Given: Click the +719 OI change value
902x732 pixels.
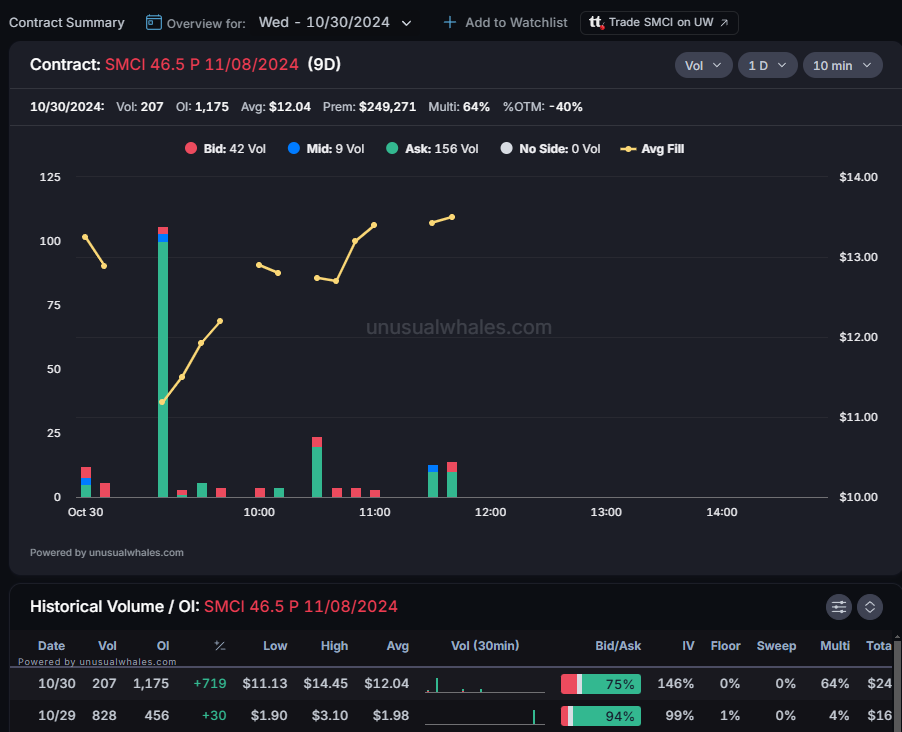Looking at the screenshot, I should tap(209, 684).
